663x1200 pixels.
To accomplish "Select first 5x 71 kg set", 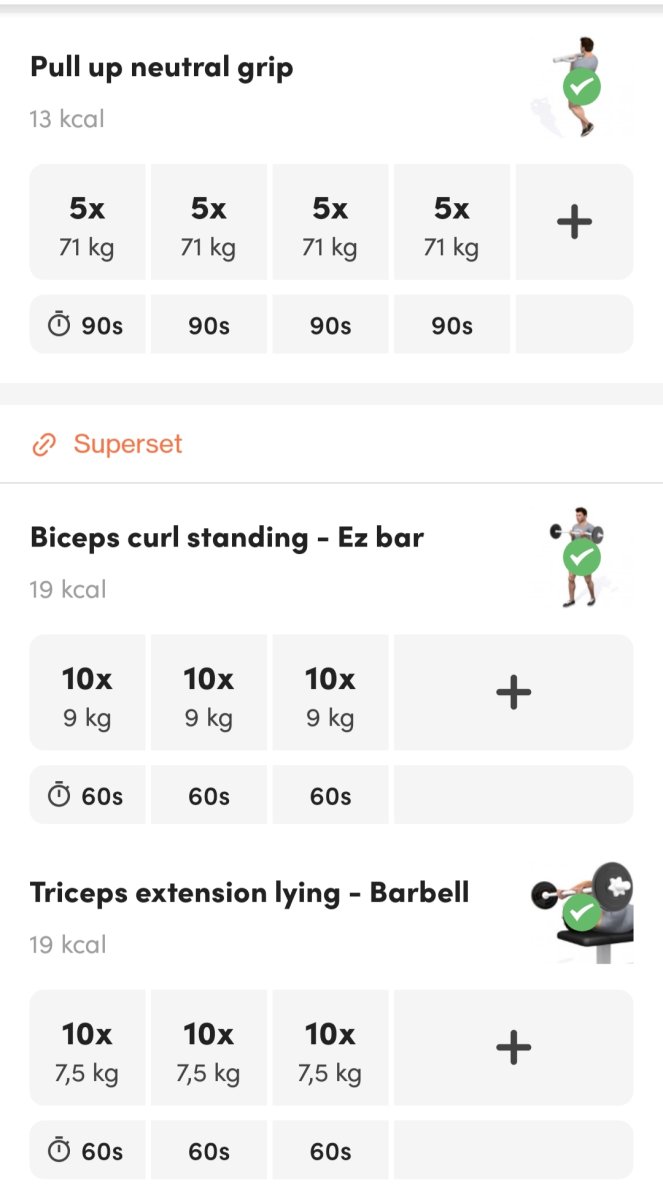I will 87,223.
